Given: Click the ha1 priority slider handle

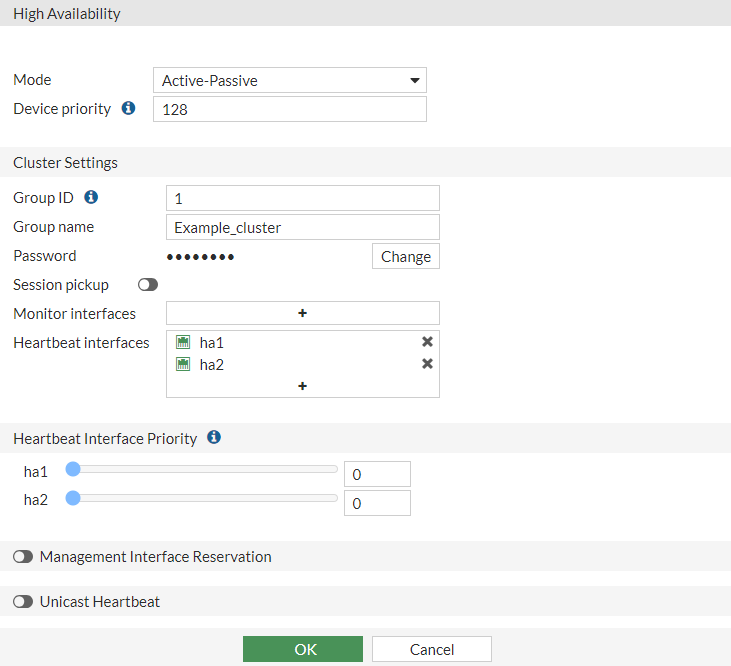Looking at the screenshot, I should [72, 468].
